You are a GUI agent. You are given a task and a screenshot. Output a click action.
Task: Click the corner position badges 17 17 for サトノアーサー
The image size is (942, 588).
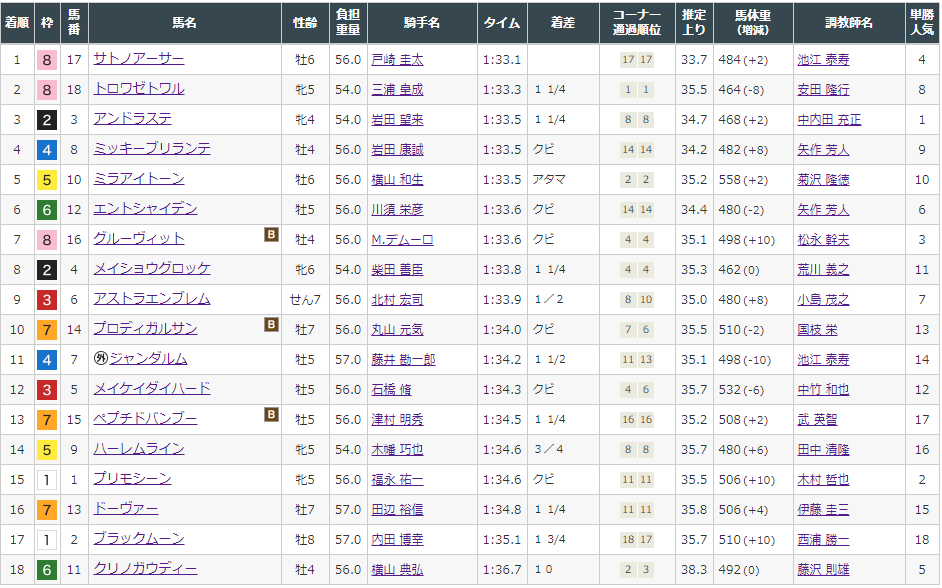click(637, 59)
